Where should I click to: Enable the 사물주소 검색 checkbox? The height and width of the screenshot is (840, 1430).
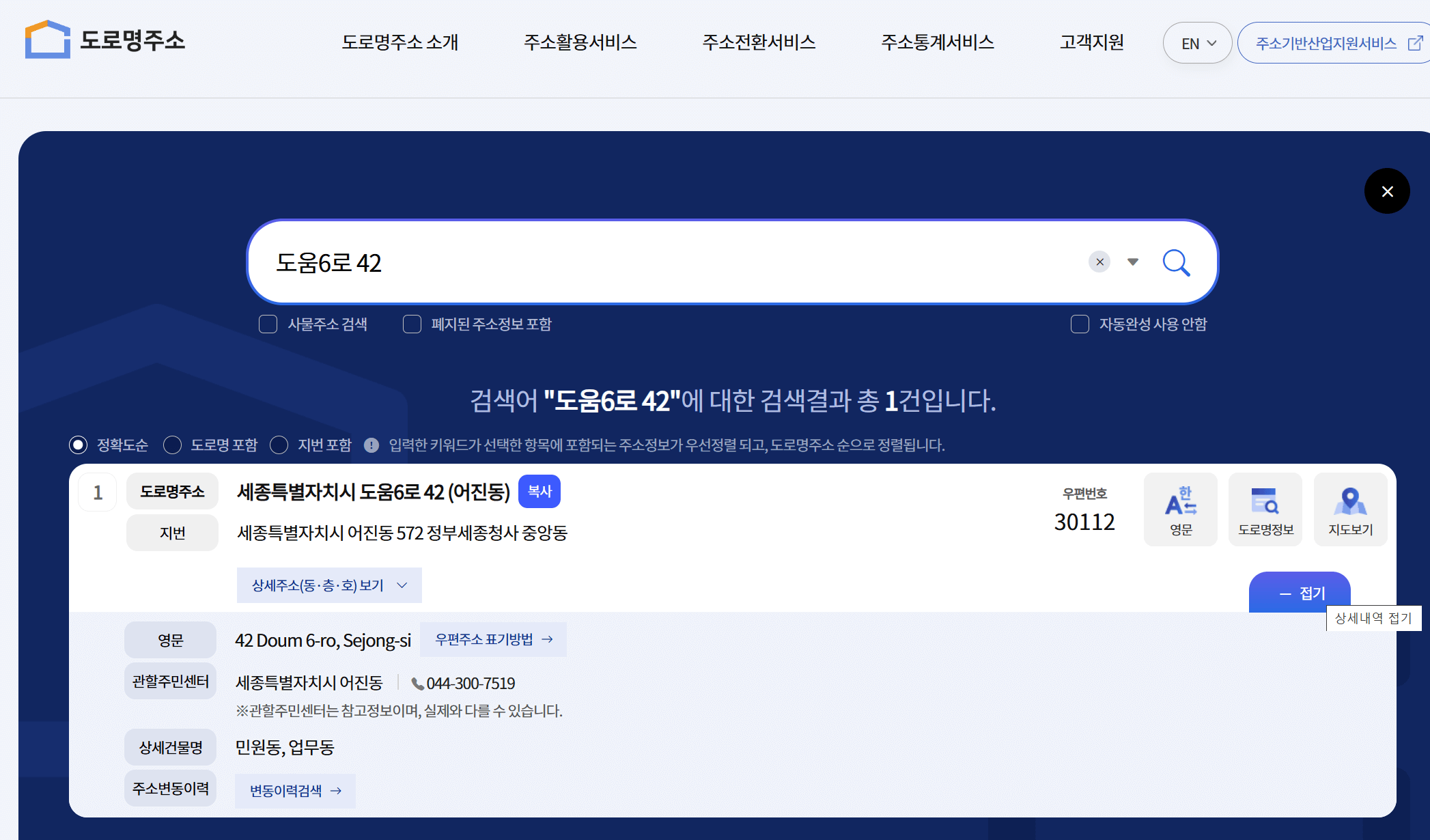(268, 324)
